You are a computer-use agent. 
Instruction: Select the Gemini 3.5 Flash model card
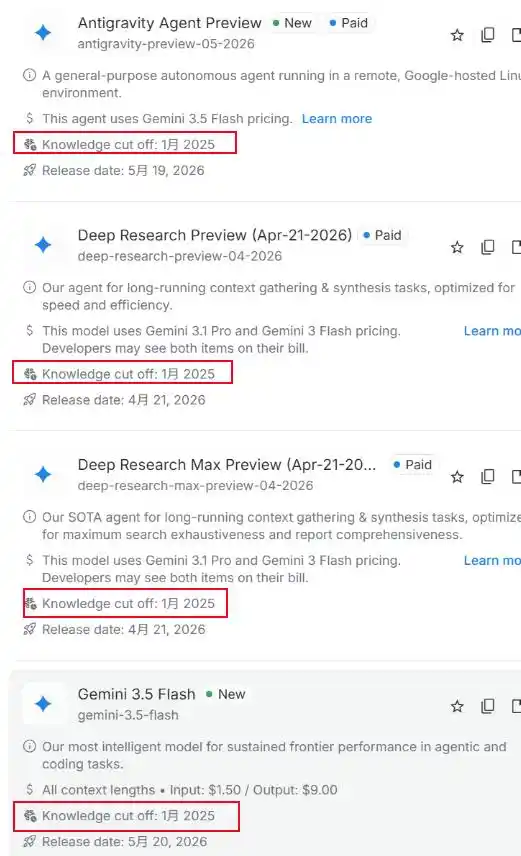pos(265,763)
